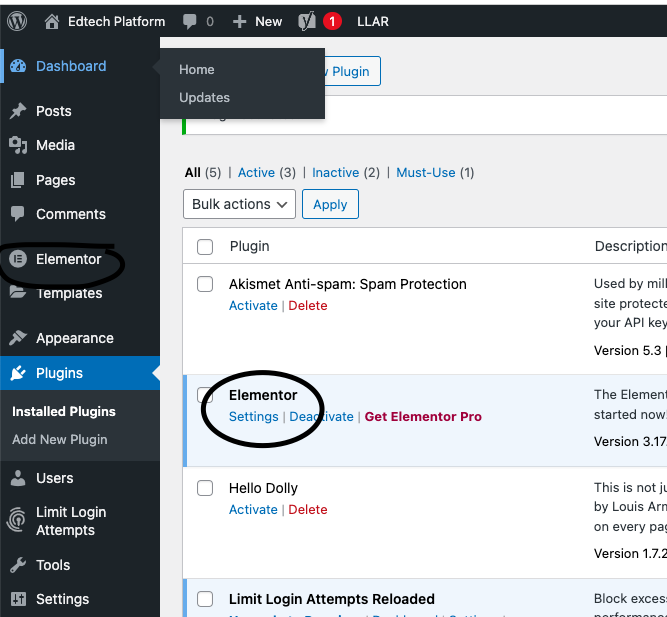The image size is (667, 617).
Task: Click the Add New Plugin button at top
Action: [x=352, y=71]
